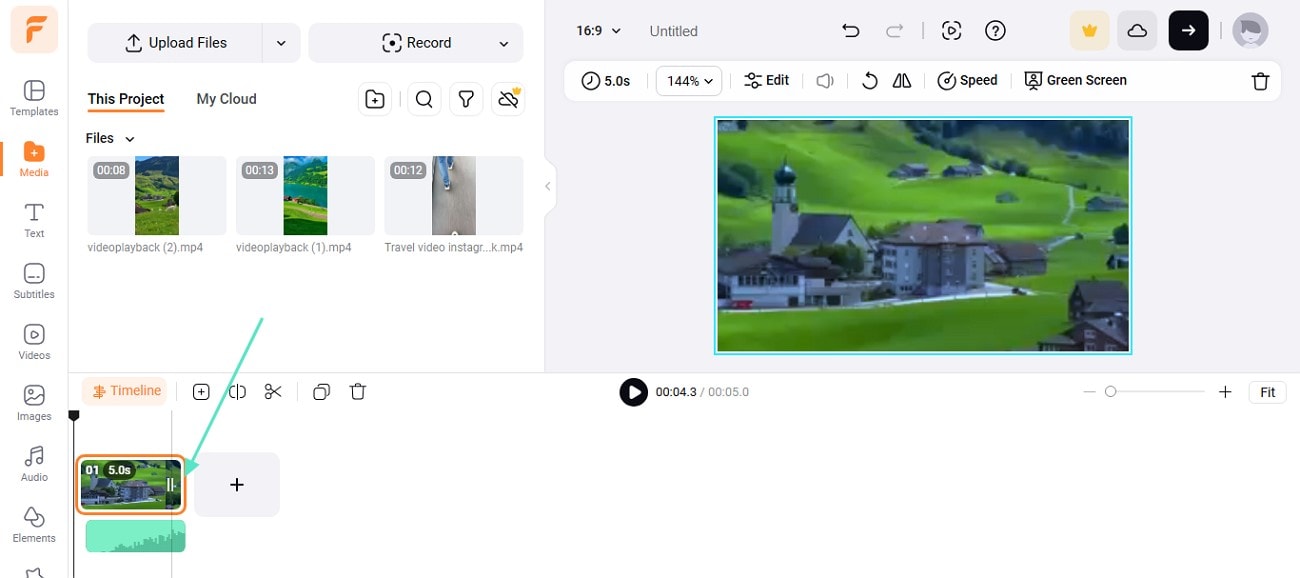Select videoplayback (2).mp4 thumbnail

(157, 195)
